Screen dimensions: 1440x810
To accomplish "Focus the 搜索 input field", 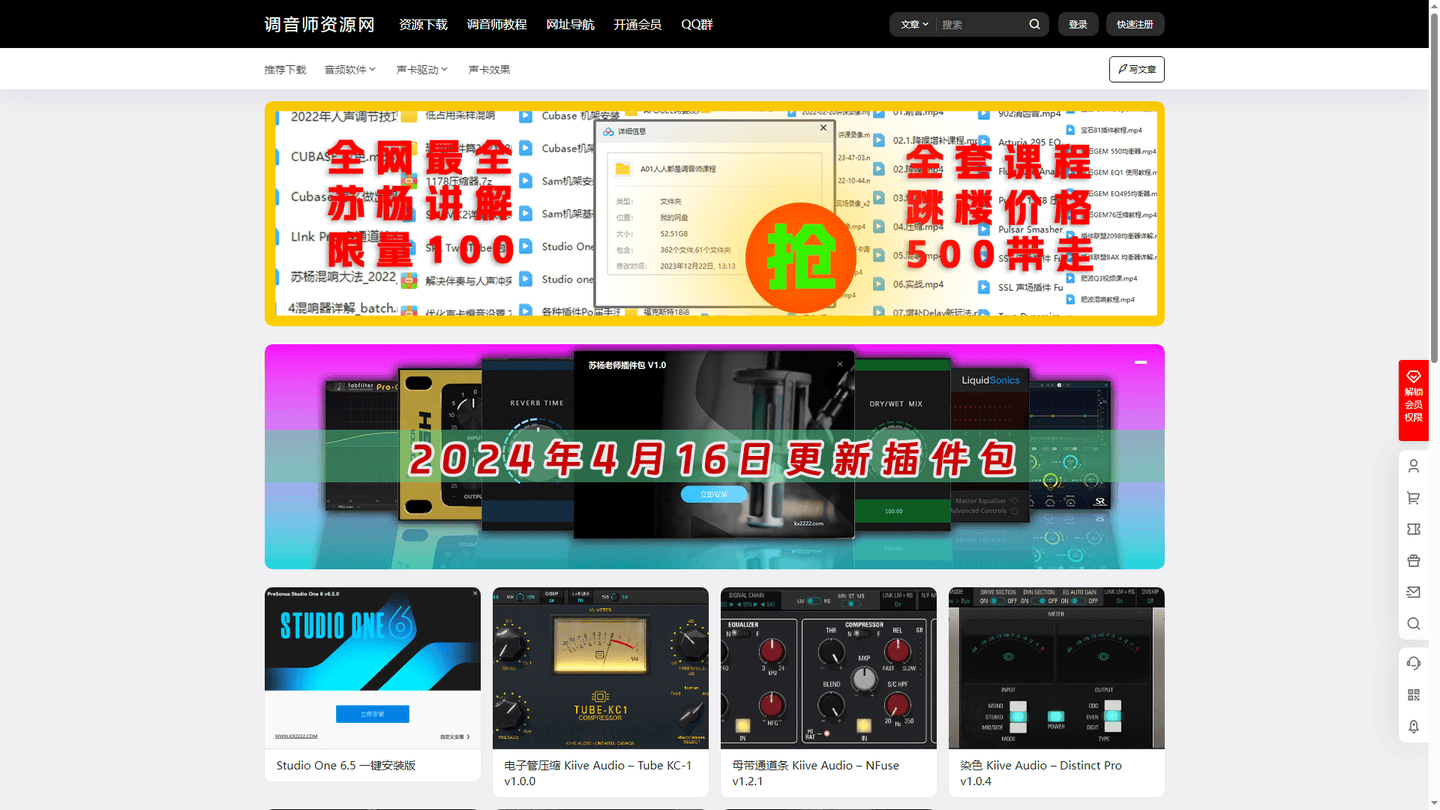I will 980,24.
